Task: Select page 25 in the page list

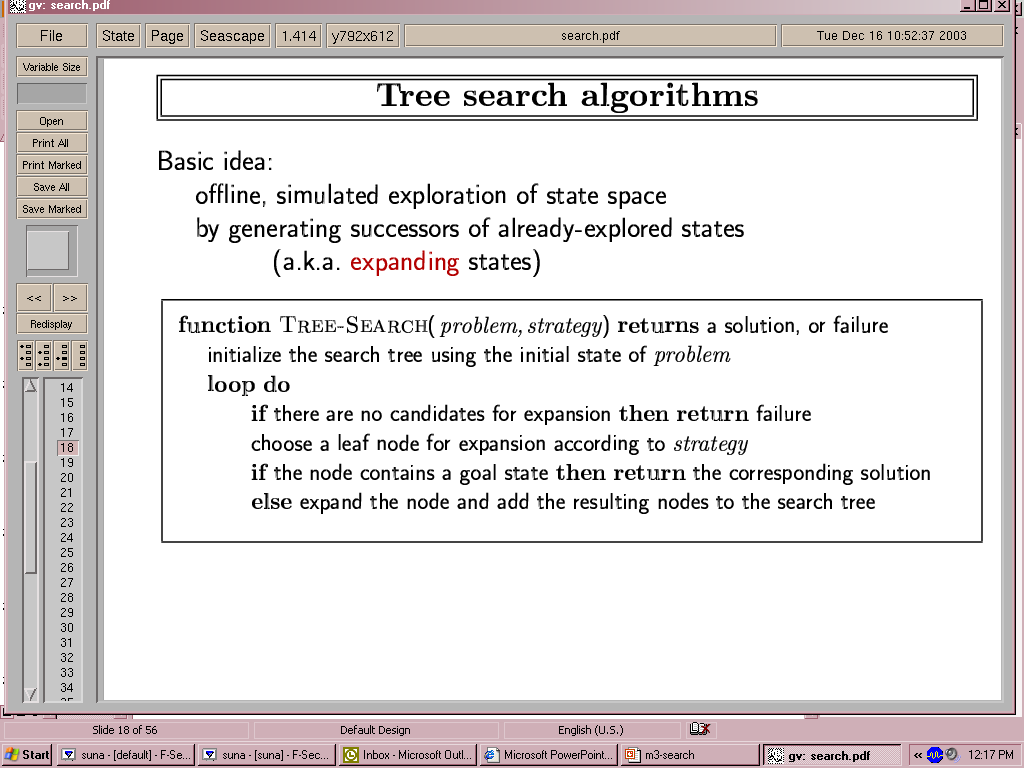Action: (x=67, y=552)
